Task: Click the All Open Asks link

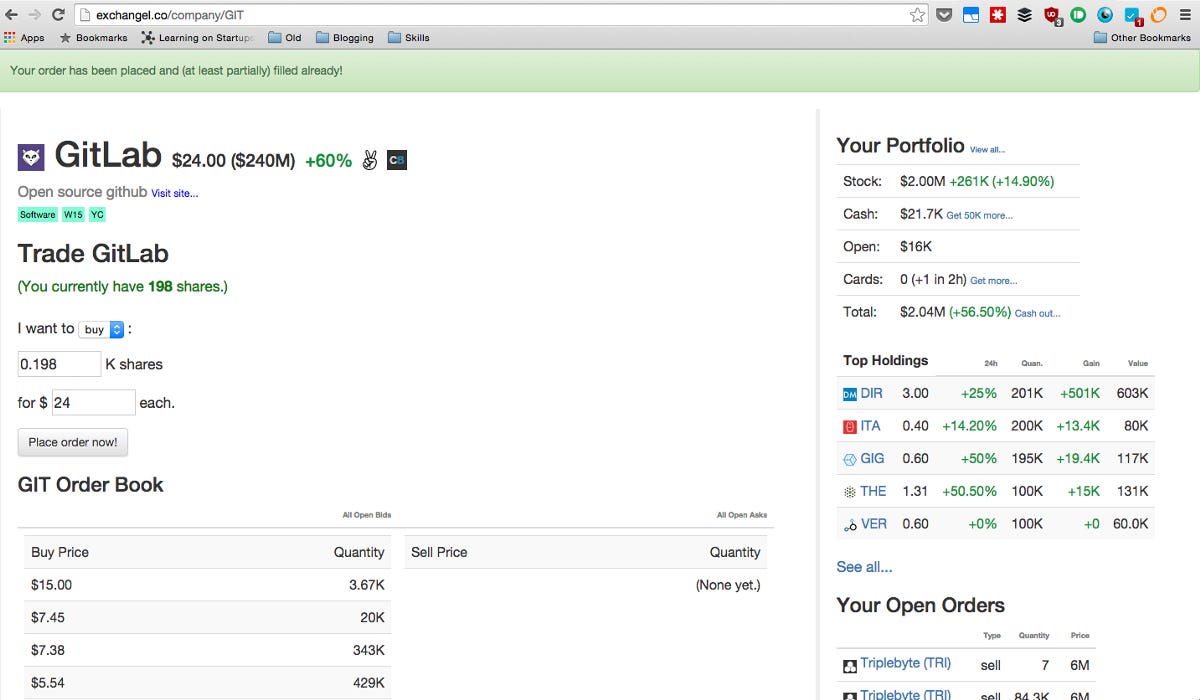Action: pyautogui.click(x=742, y=515)
